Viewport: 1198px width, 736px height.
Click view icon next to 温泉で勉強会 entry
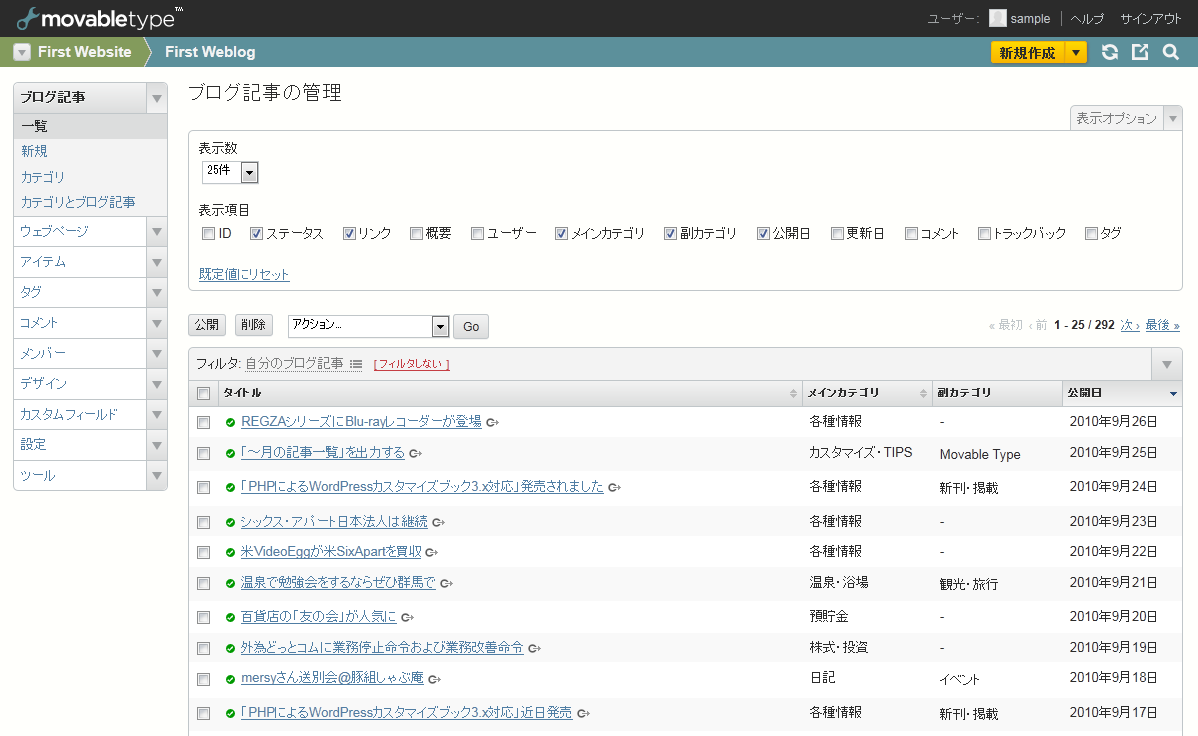coord(447,584)
